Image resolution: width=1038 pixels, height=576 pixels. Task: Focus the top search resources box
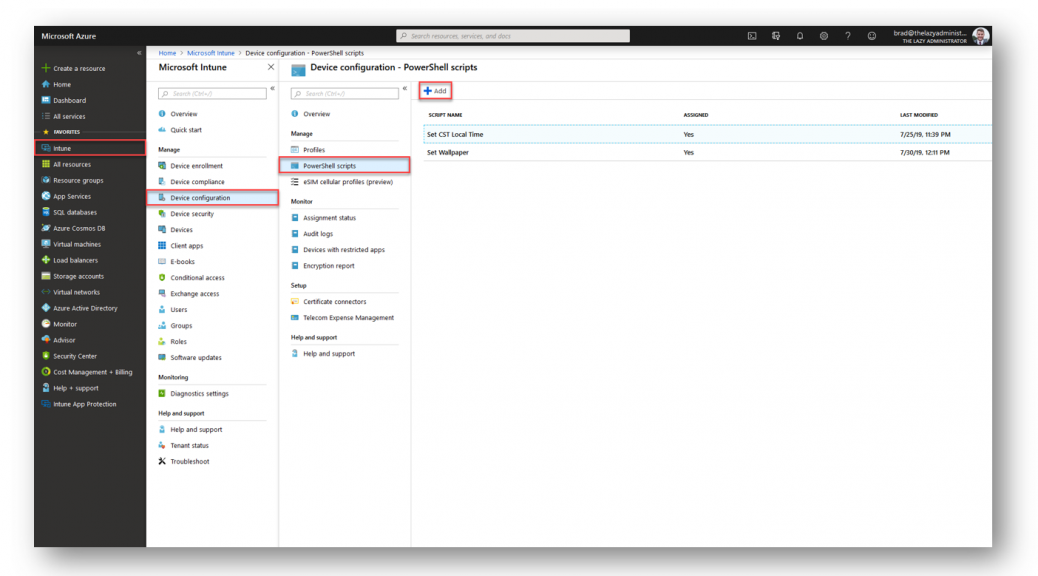[x=513, y=36]
